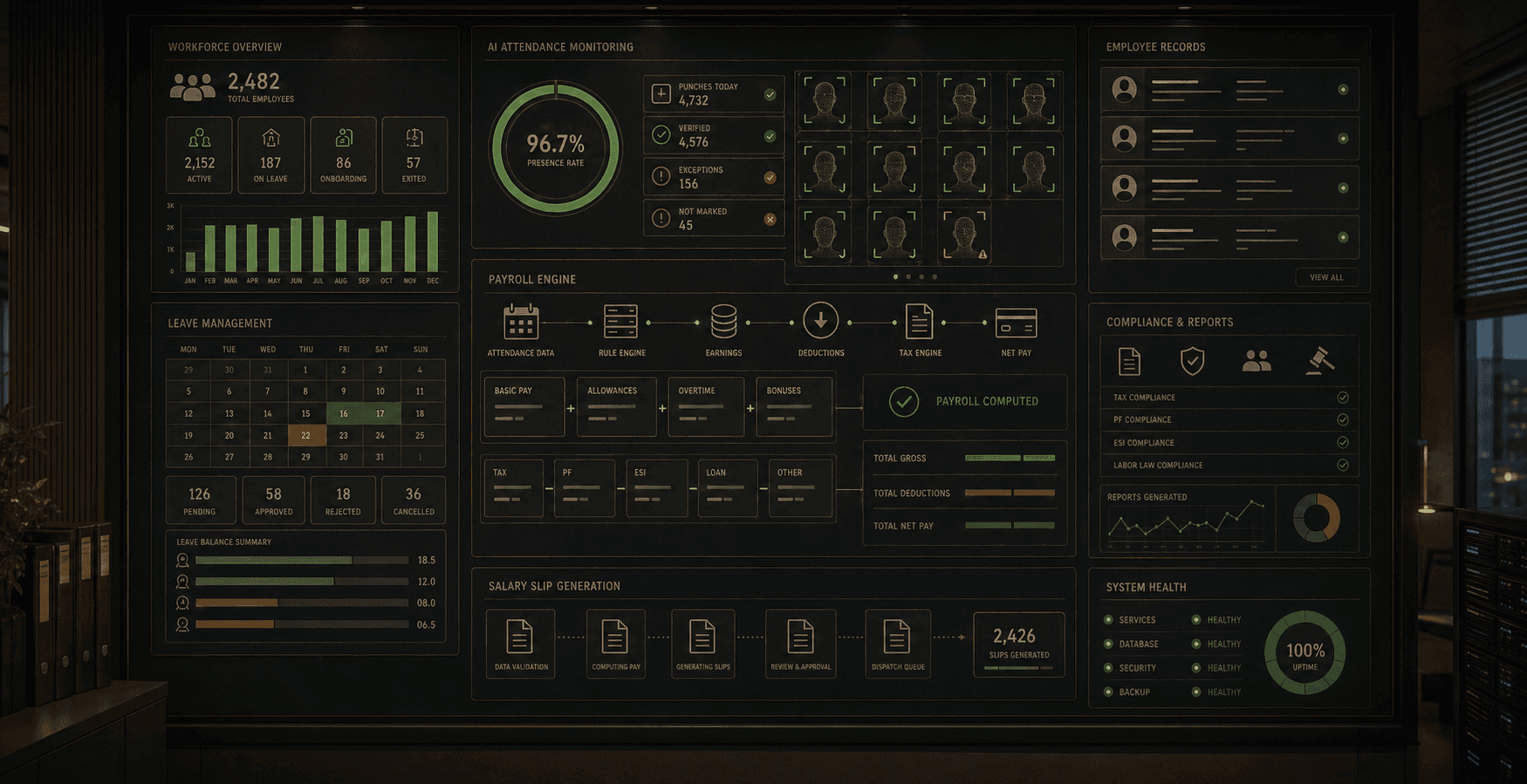
Task: Click the Verified punches green checkmark
Action: click(x=770, y=136)
